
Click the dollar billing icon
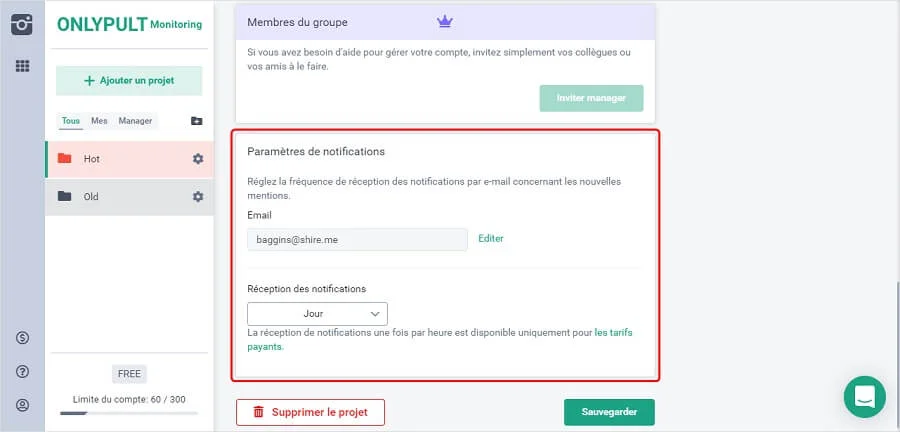point(22,338)
